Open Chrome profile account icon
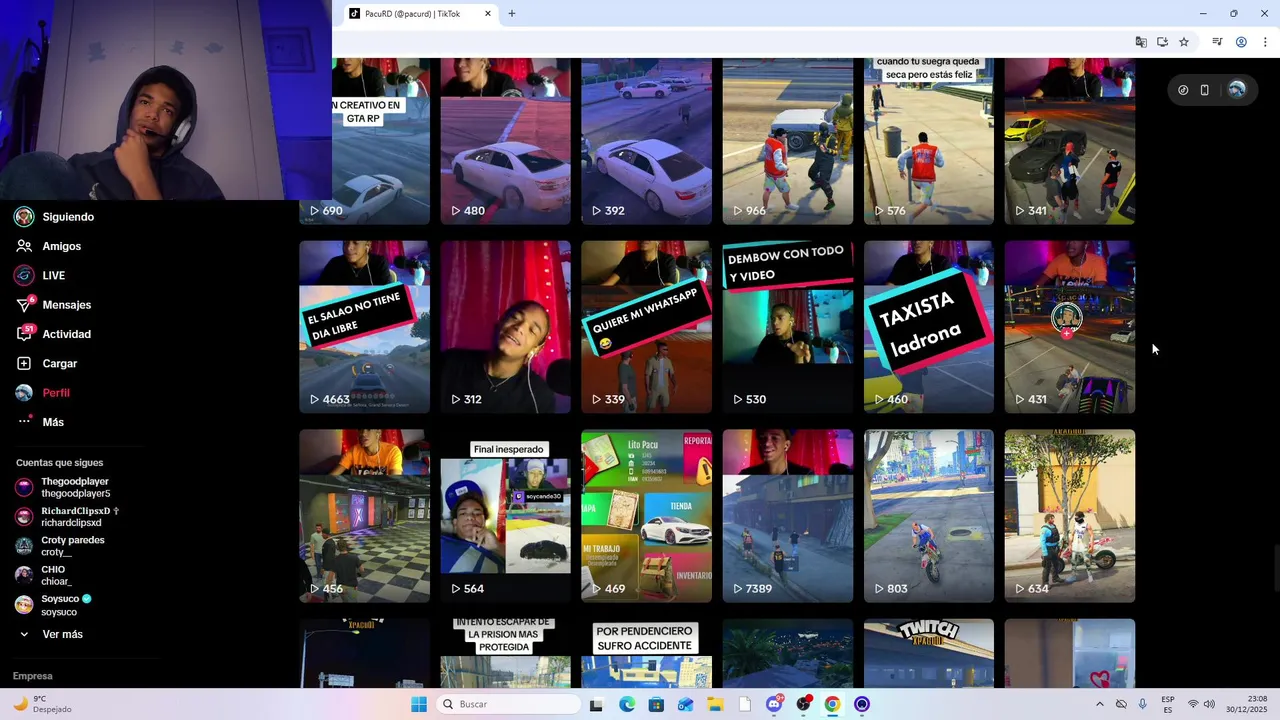This screenshot has height=720, width=1280. (1241, 42)
